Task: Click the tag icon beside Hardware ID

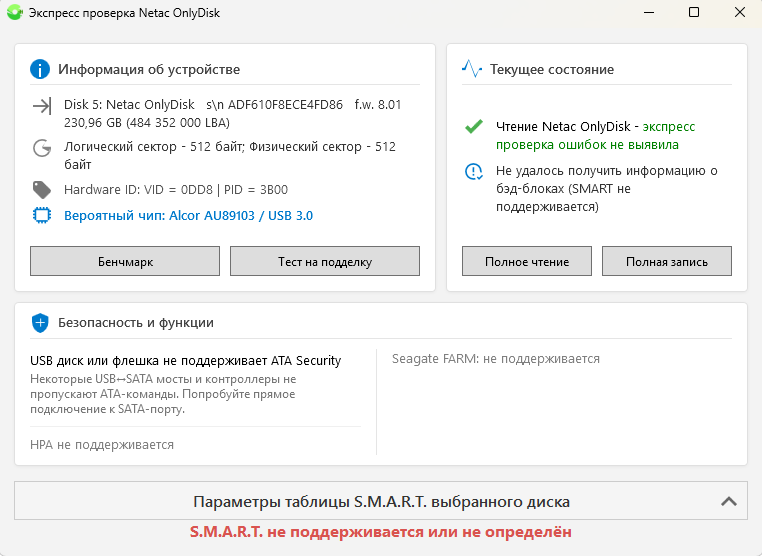Action: [42, 188]
